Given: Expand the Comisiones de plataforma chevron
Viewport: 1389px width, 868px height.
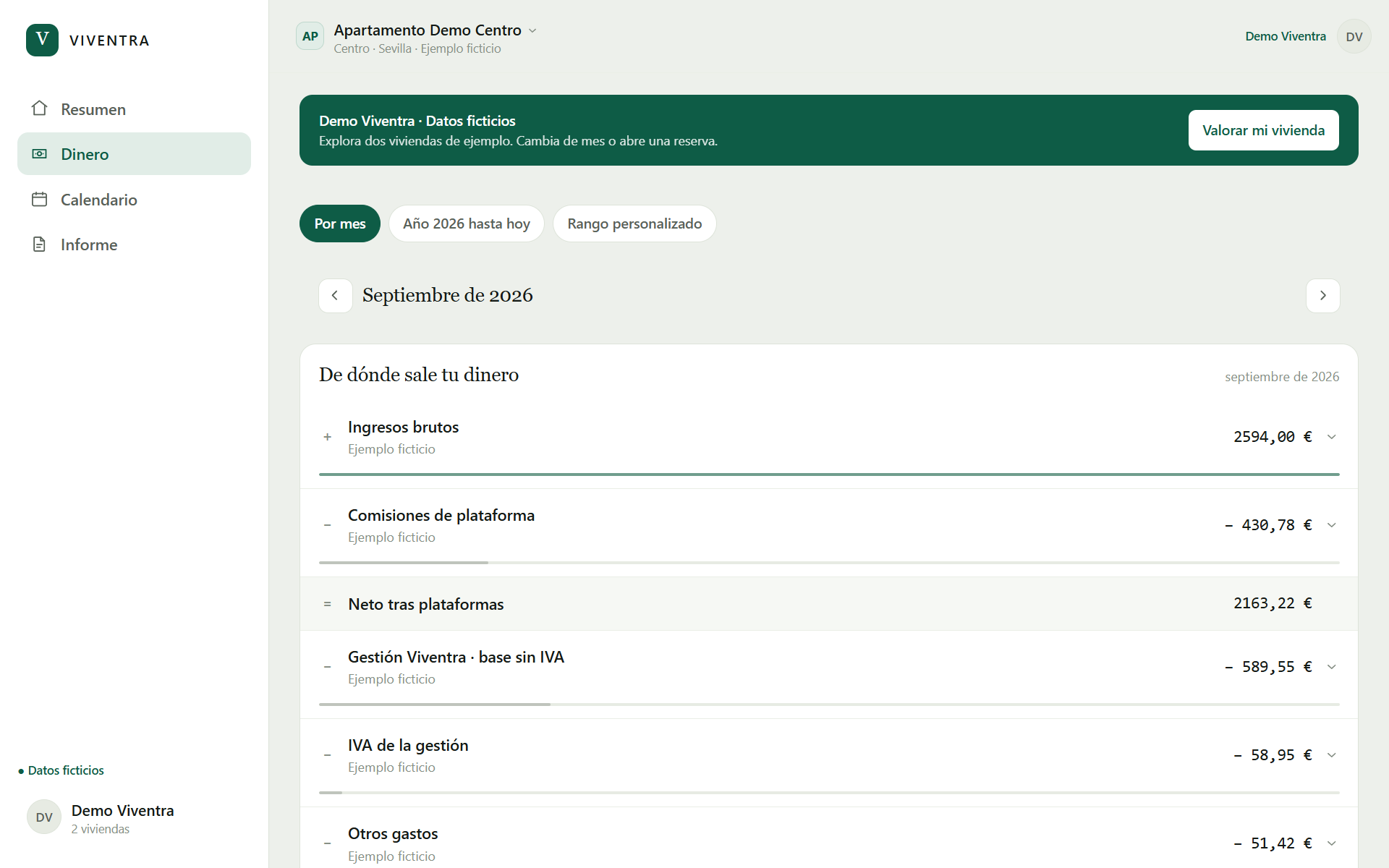Looking at the screenshot, I should [x=1331, y=525].
